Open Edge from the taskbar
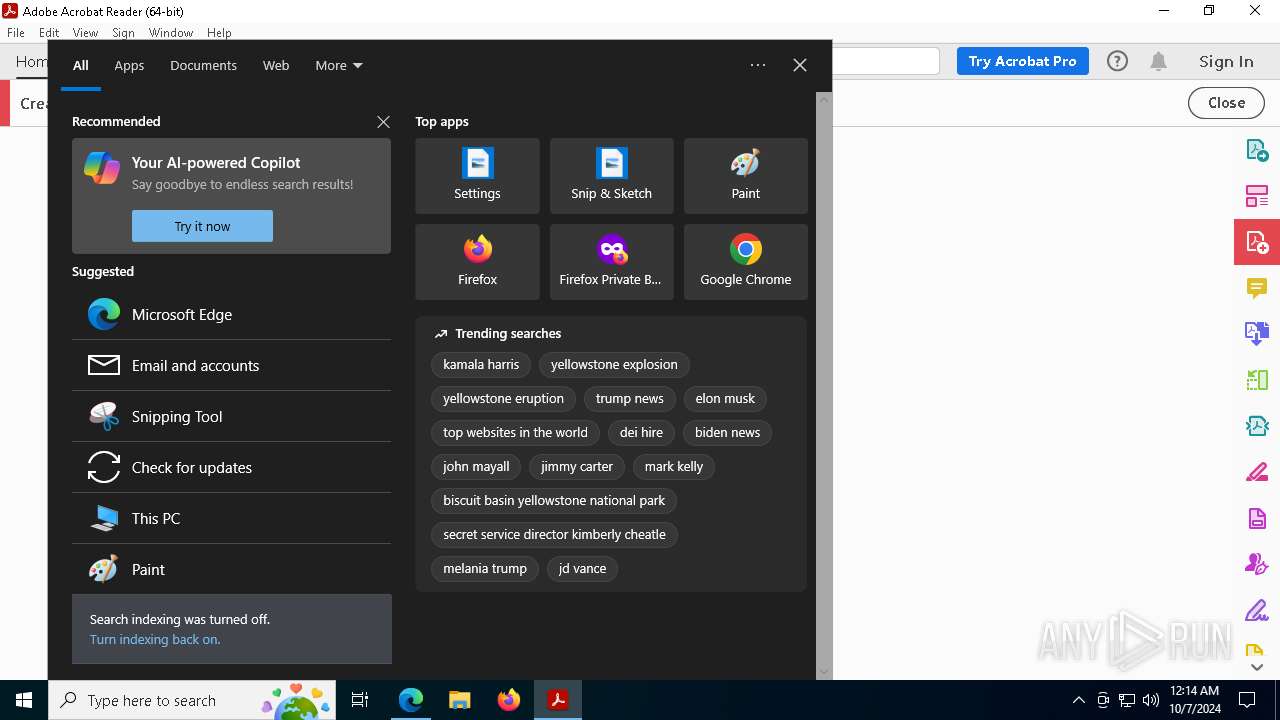 411,700
